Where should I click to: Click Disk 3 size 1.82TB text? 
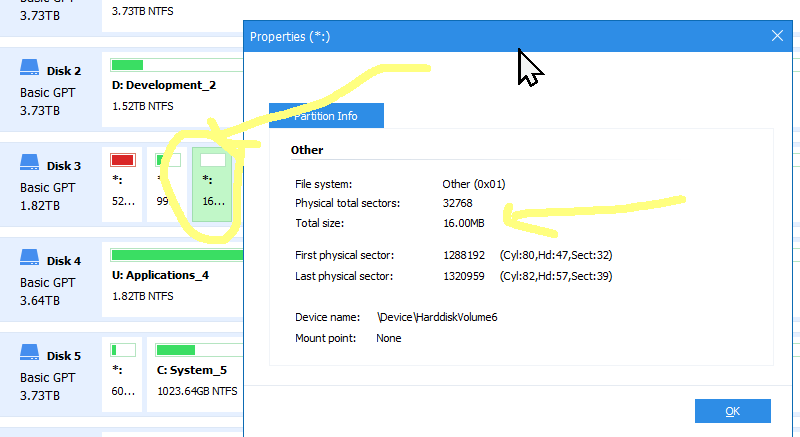click(x=40, y=206)
